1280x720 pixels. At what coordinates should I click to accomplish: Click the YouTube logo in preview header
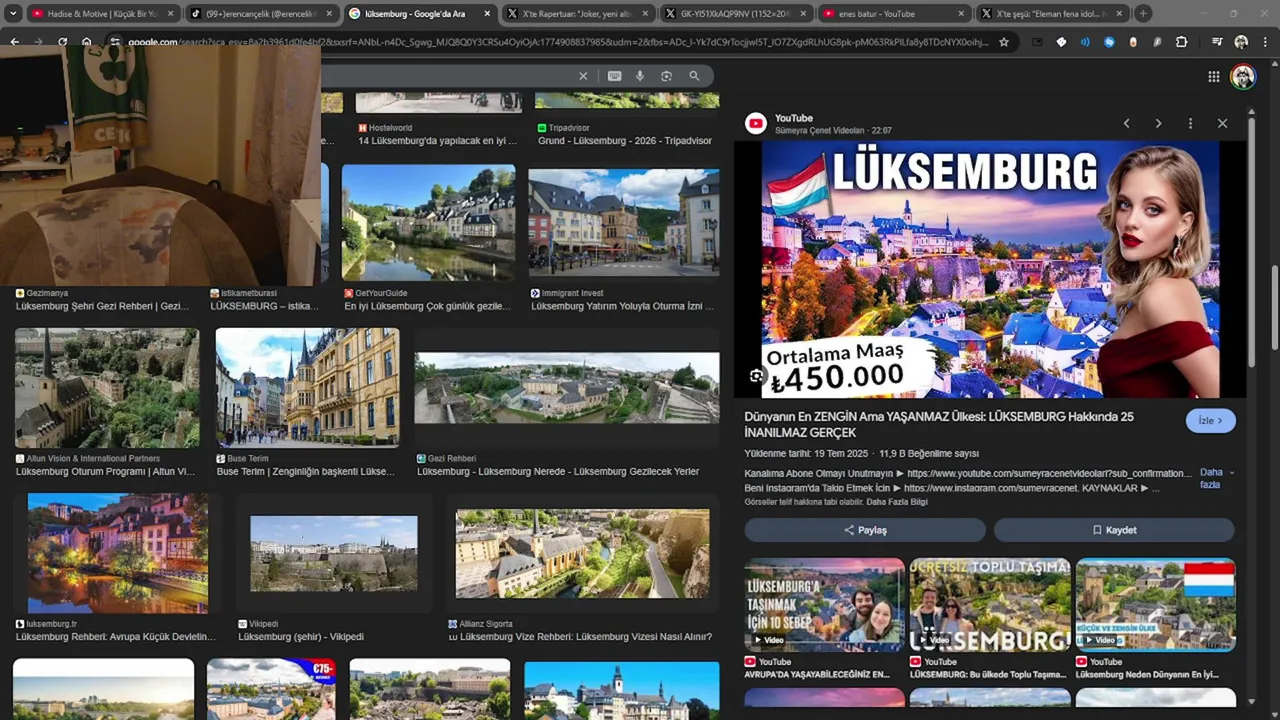(756, 123)
